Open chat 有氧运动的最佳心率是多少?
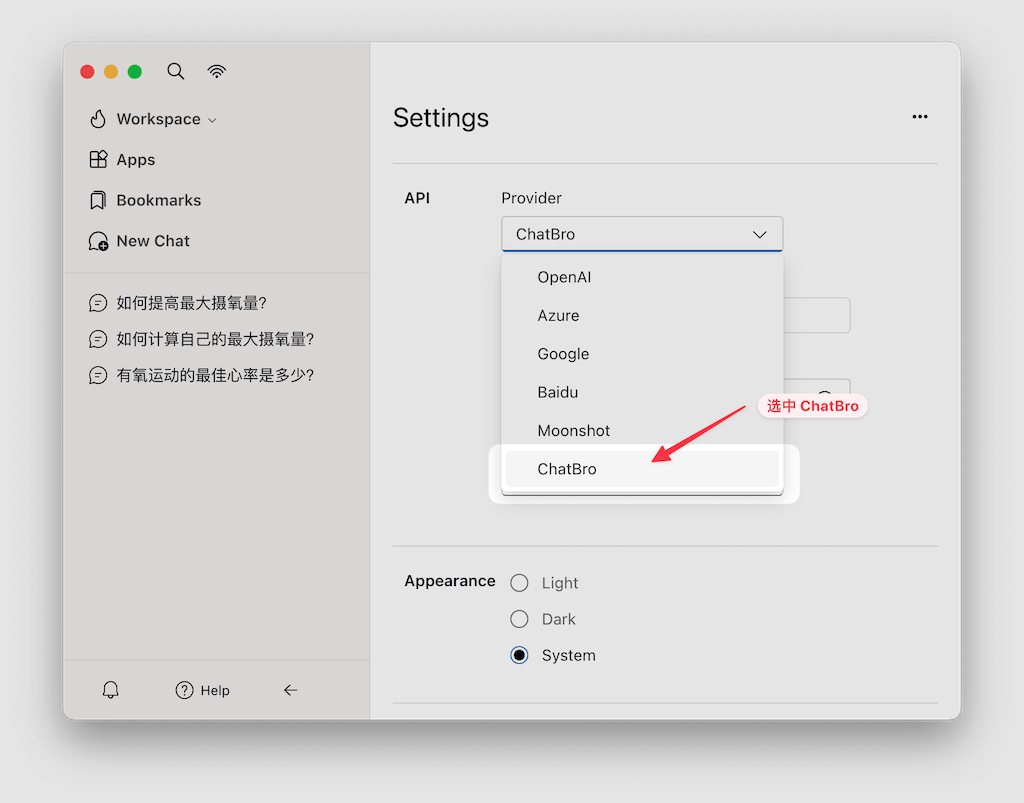1024x803 pixels. click(x=215, y=375)
